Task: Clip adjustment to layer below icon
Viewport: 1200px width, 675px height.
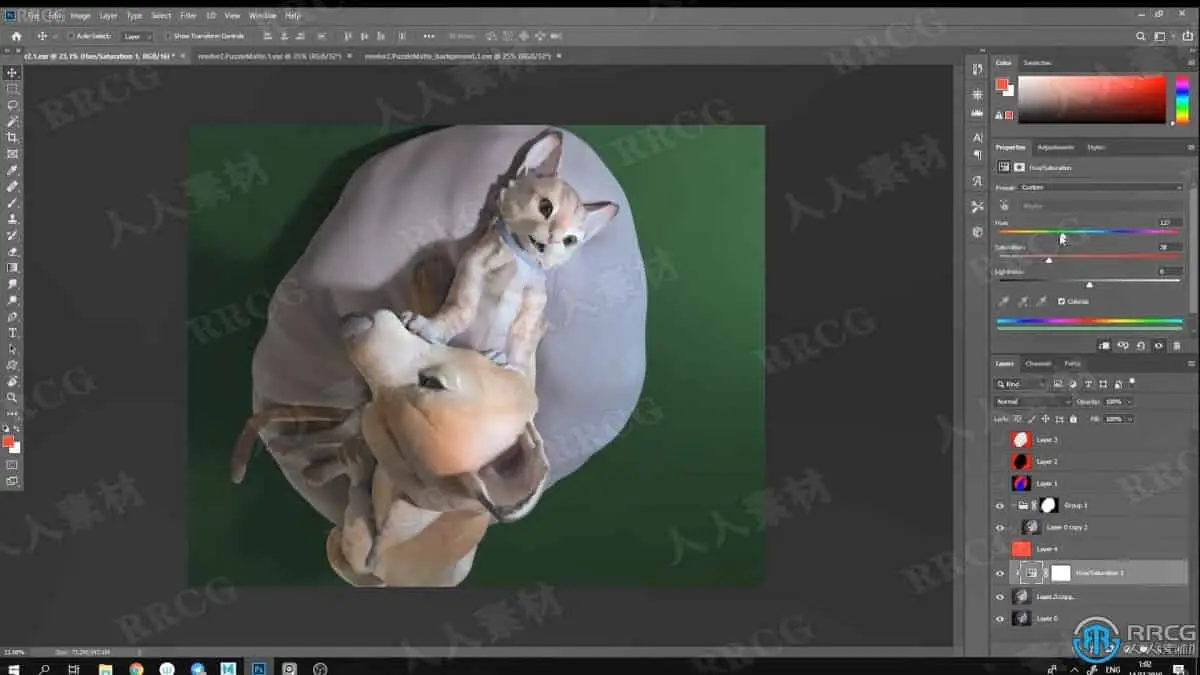Action: (x=1105, y=345)
